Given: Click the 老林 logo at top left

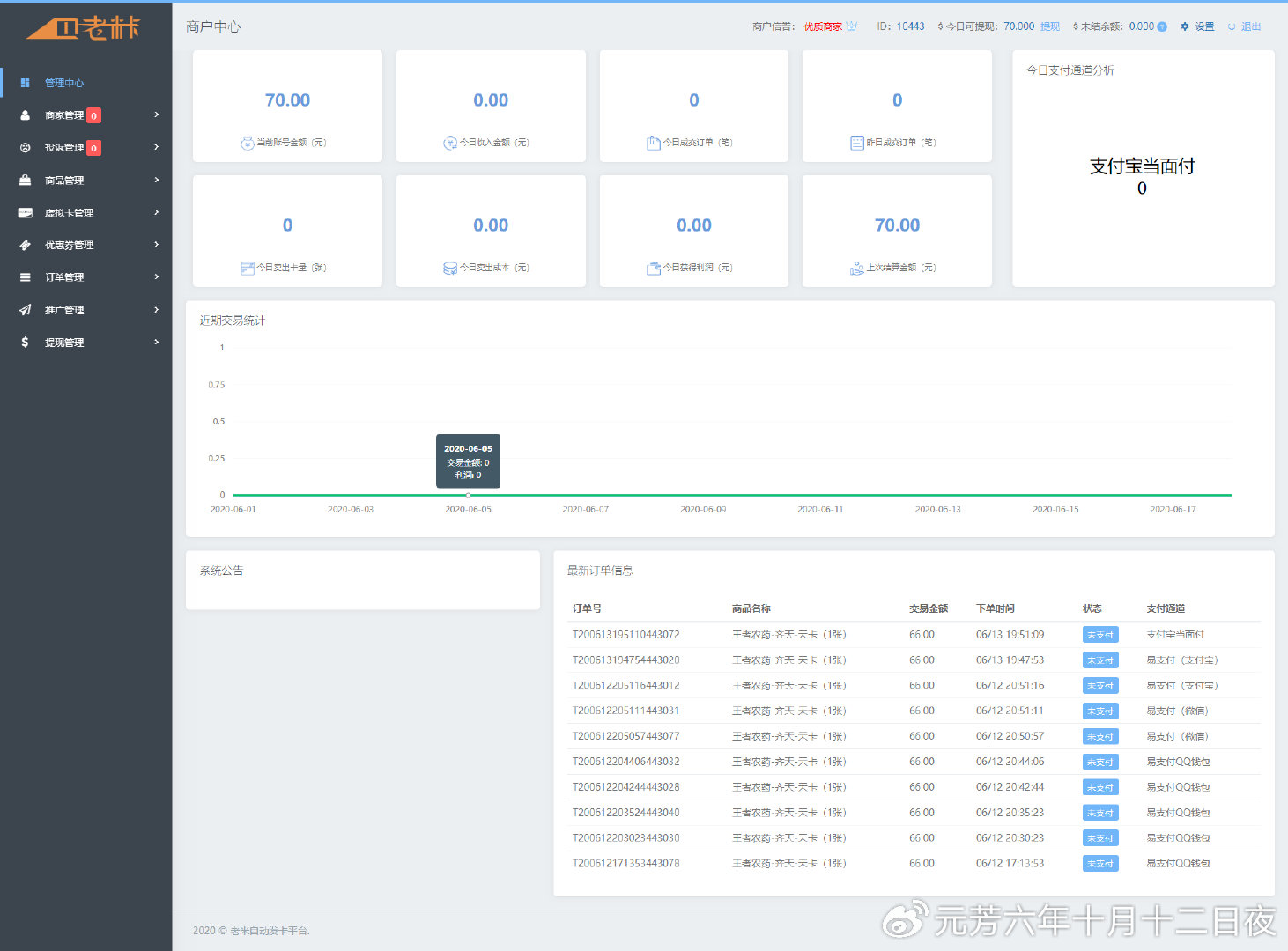Looking at the screenshot, I should (x=84, y=28).
